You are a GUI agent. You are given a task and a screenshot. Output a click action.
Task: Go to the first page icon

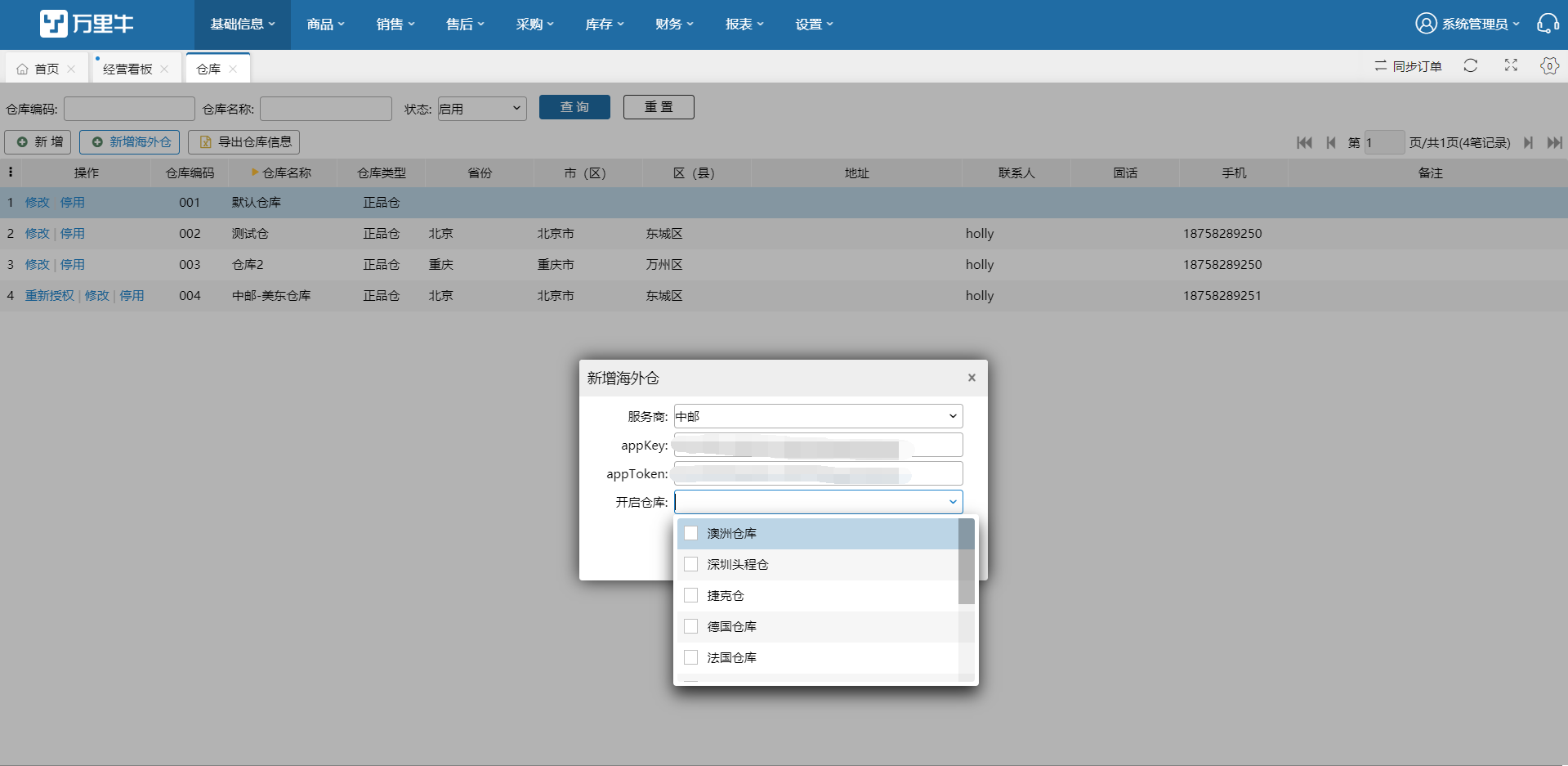[1304, 142]
